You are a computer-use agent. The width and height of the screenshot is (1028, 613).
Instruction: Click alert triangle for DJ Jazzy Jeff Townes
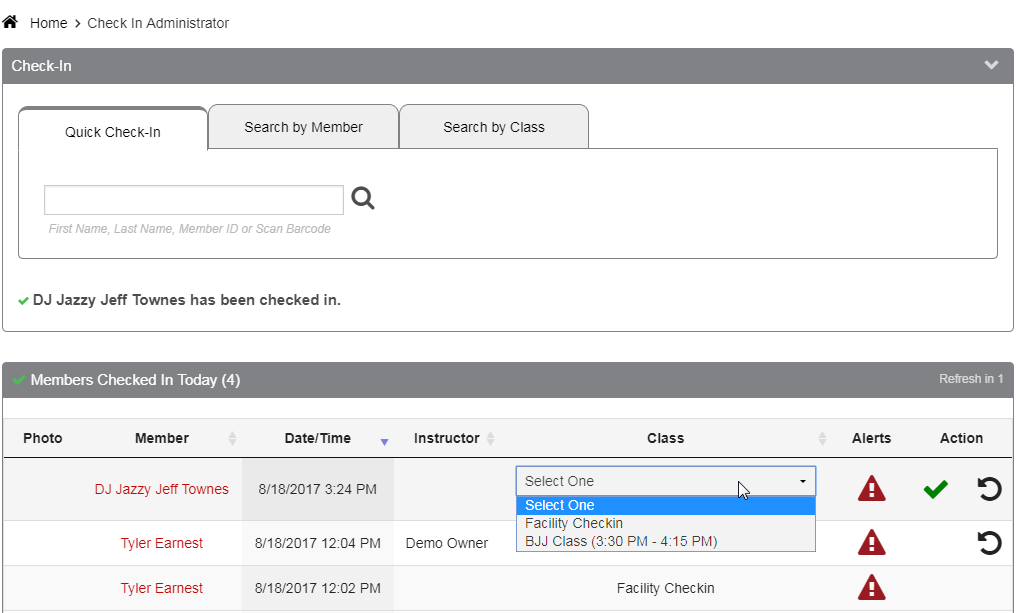coord(872,489)
